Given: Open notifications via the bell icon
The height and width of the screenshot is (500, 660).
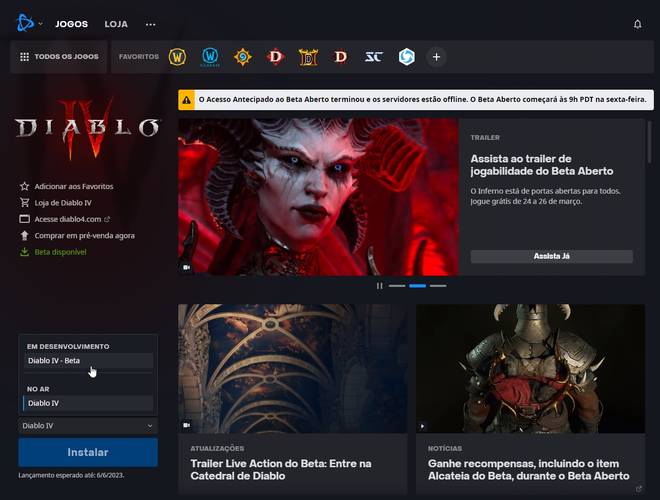Looking at the screenshot, I should coord(637,24).
